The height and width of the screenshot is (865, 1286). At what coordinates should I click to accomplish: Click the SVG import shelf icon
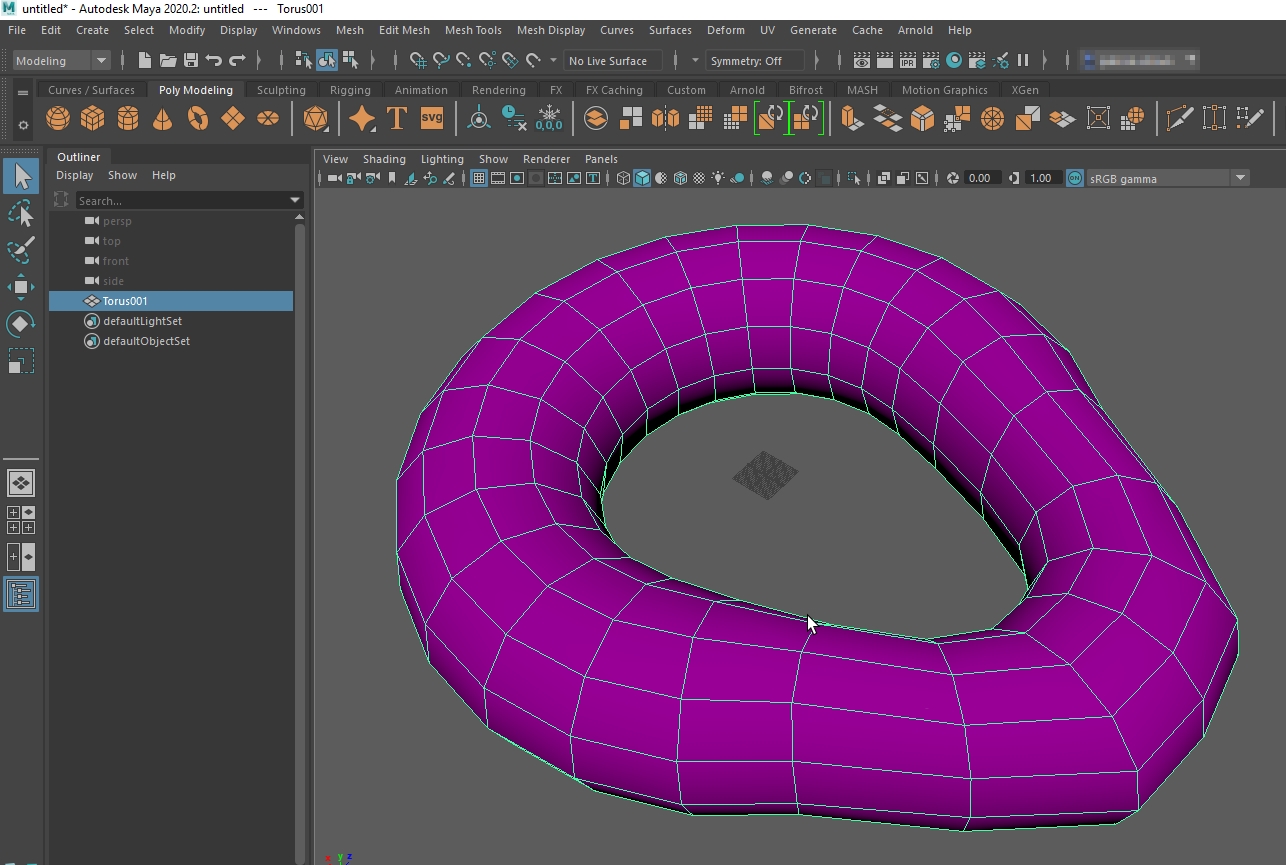point(432,119)
